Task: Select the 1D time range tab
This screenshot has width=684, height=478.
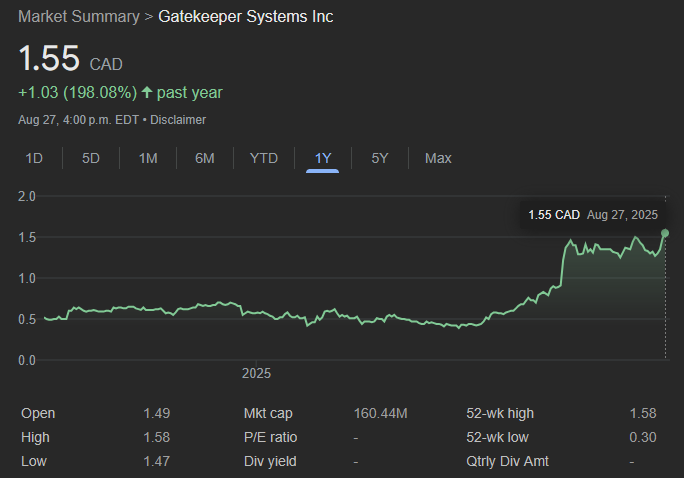Action: (34, 158)
